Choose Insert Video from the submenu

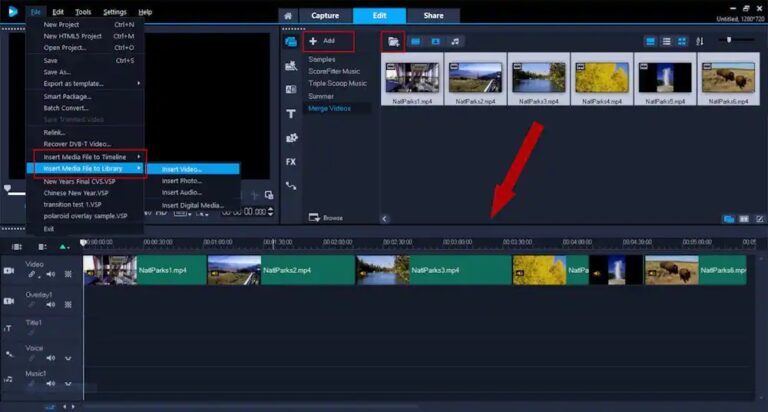click(x=193, y=169)
